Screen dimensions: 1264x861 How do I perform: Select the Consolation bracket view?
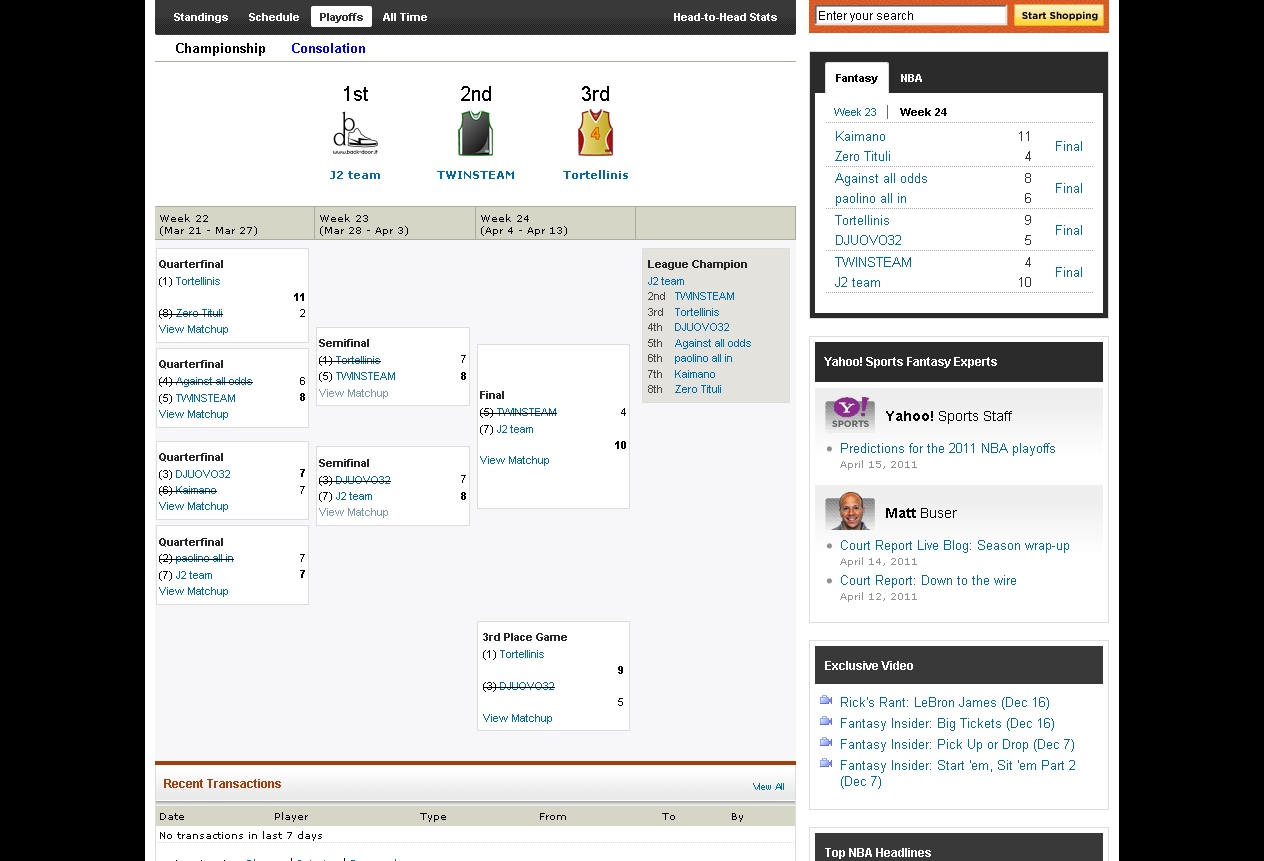(328, 48)
